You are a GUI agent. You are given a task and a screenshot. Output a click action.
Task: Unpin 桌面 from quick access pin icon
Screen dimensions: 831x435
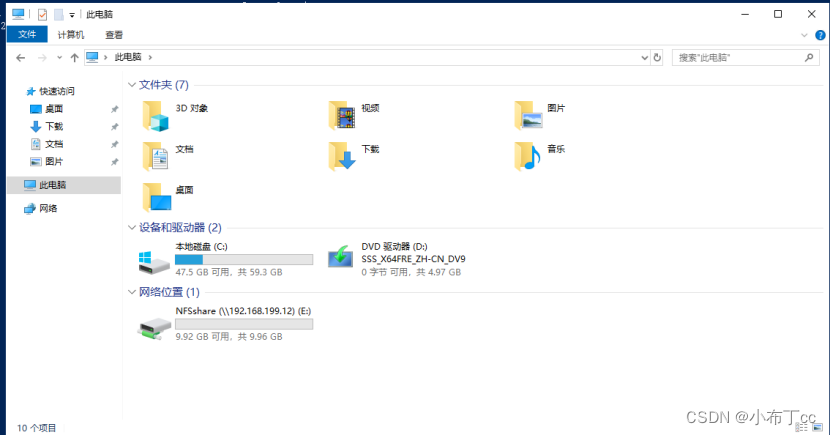[114, 109]
